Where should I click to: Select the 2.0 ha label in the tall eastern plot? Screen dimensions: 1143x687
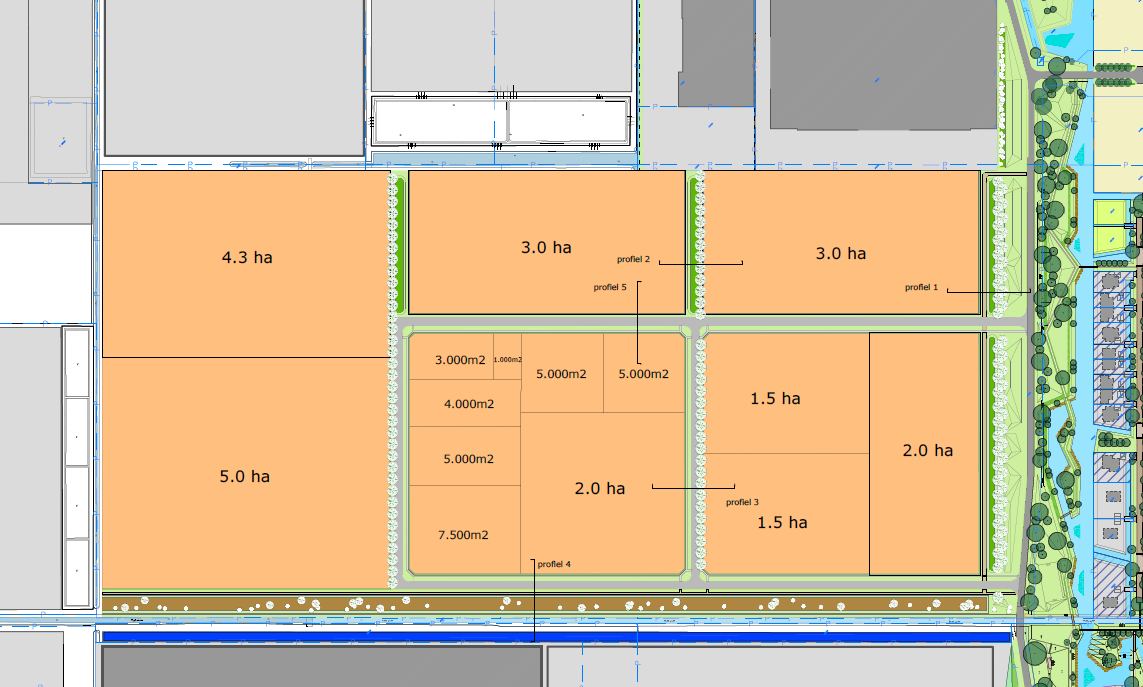928,451
